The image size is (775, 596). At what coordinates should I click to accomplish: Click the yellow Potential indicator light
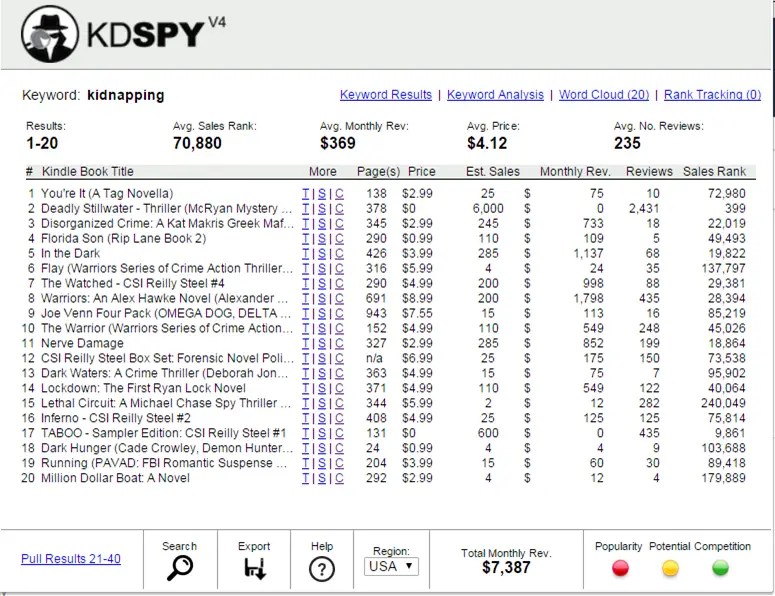pyautogui.click(x=670, y=568)
